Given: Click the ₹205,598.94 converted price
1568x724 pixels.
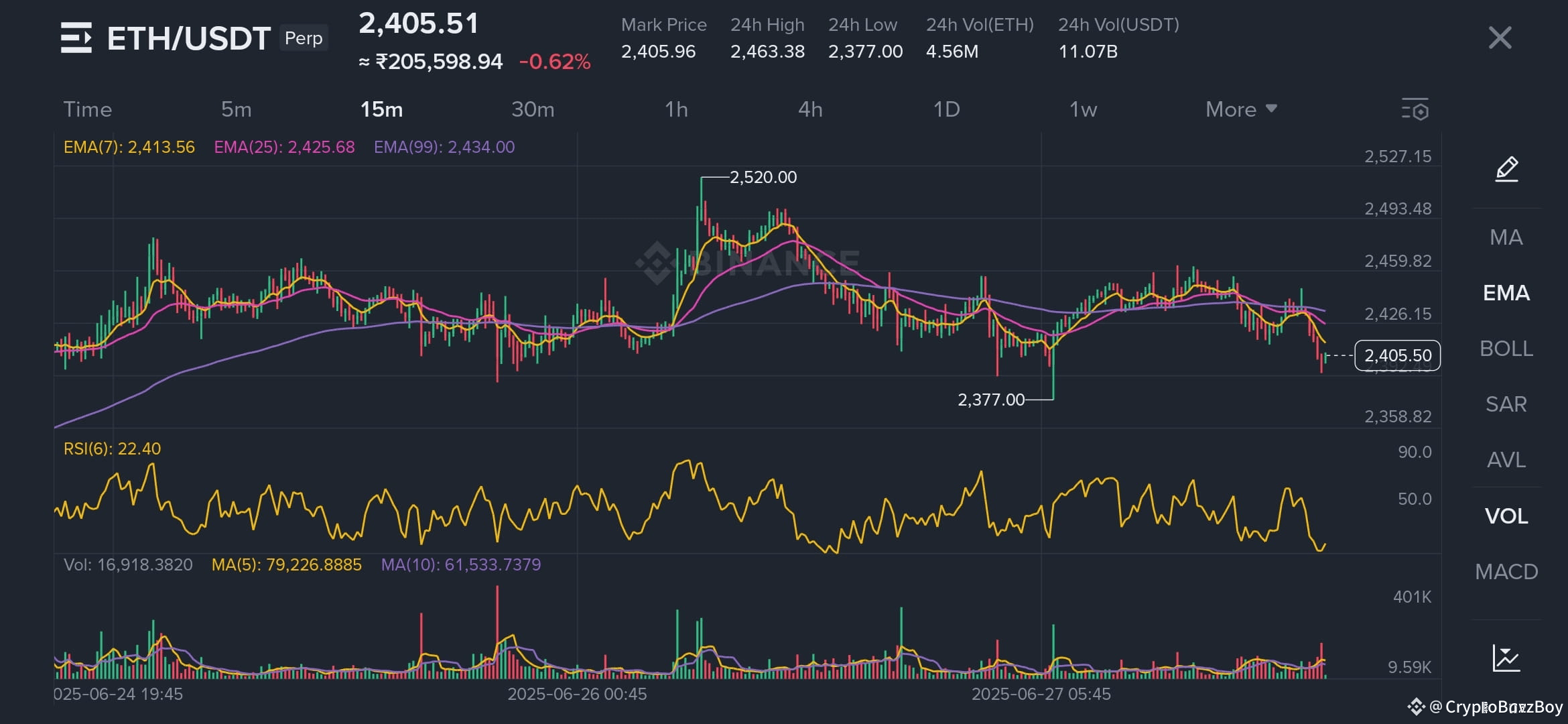Looking at the screenshot, I should pos(439,62).
